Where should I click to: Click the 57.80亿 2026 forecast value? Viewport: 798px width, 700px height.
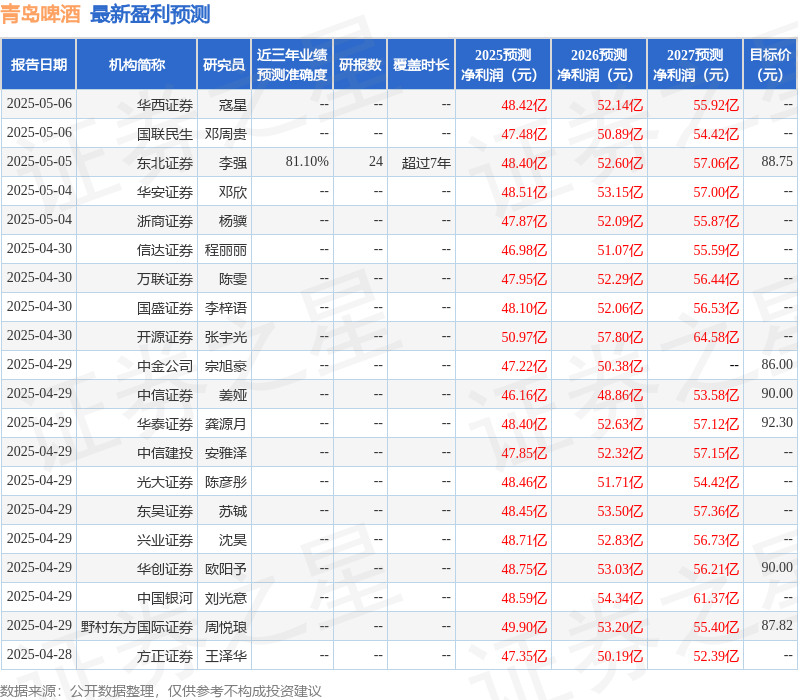[620, 338]
